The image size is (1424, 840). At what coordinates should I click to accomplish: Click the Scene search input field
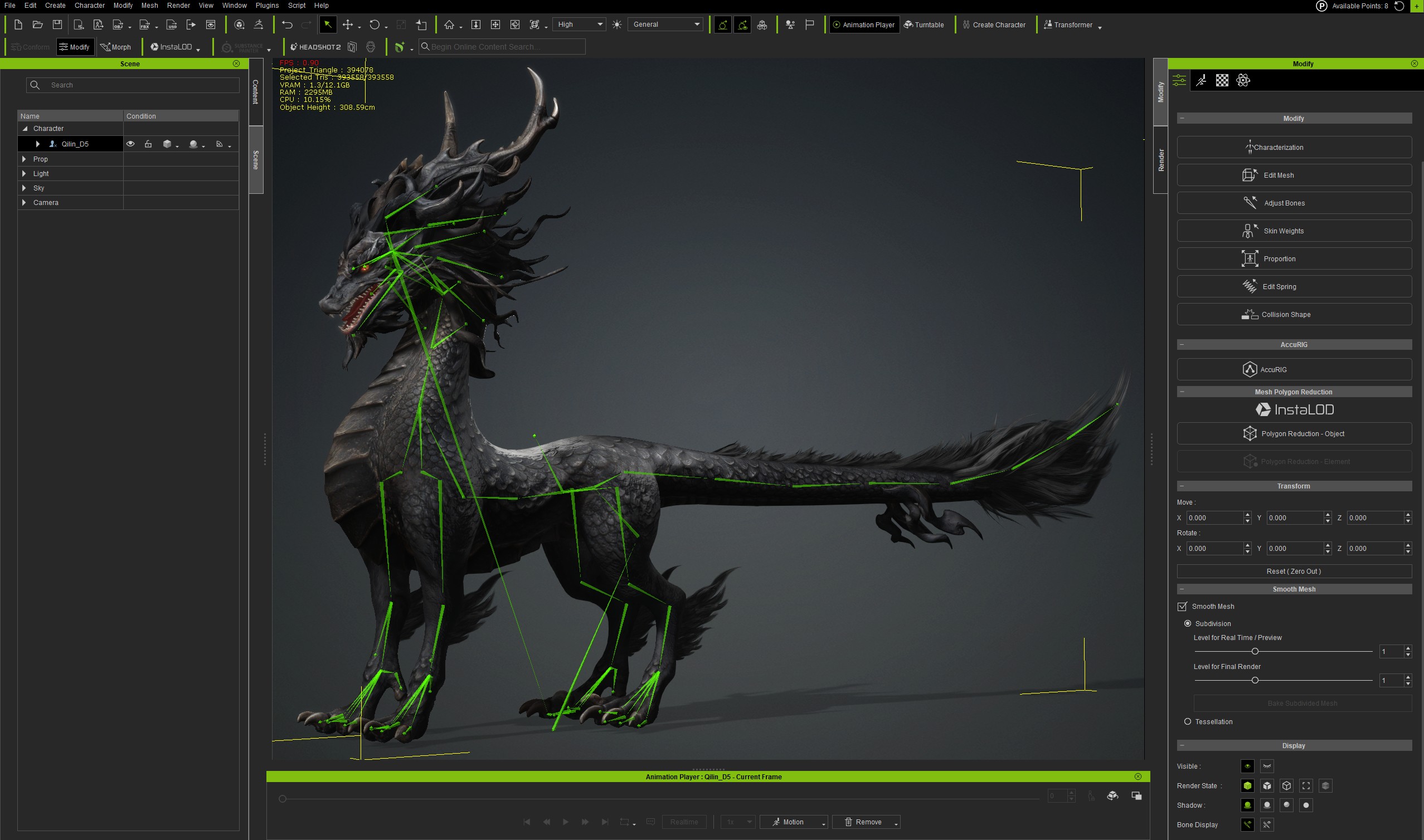142,85
